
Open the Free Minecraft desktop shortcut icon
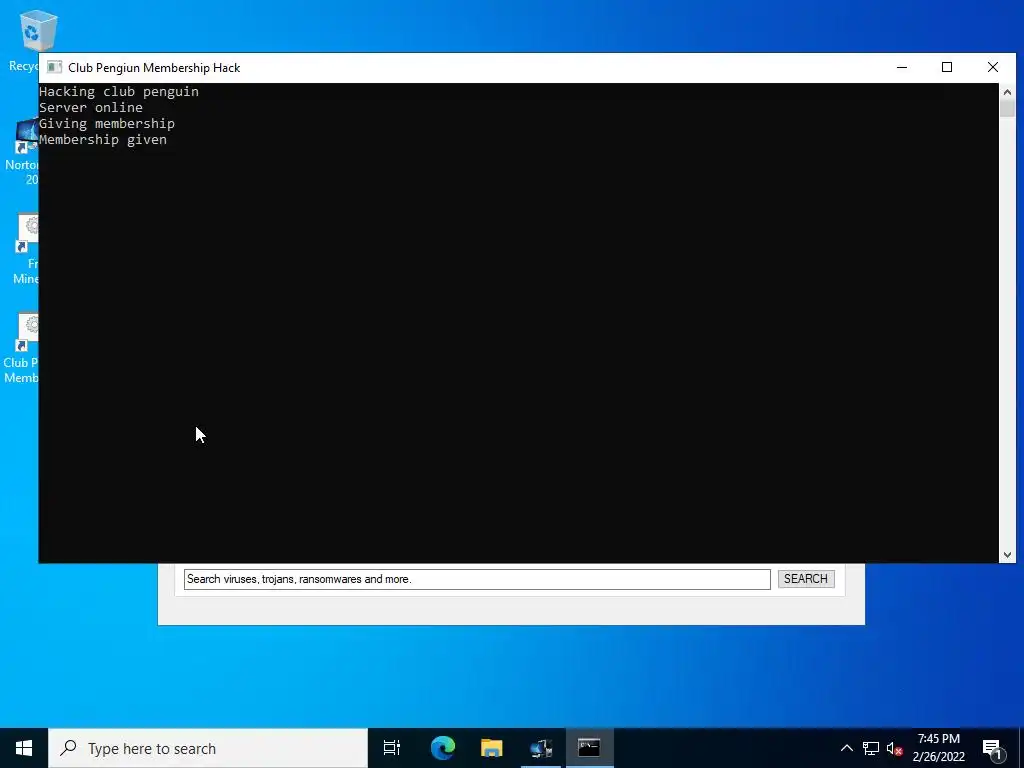pyautogui.click(x=27, y=233)
